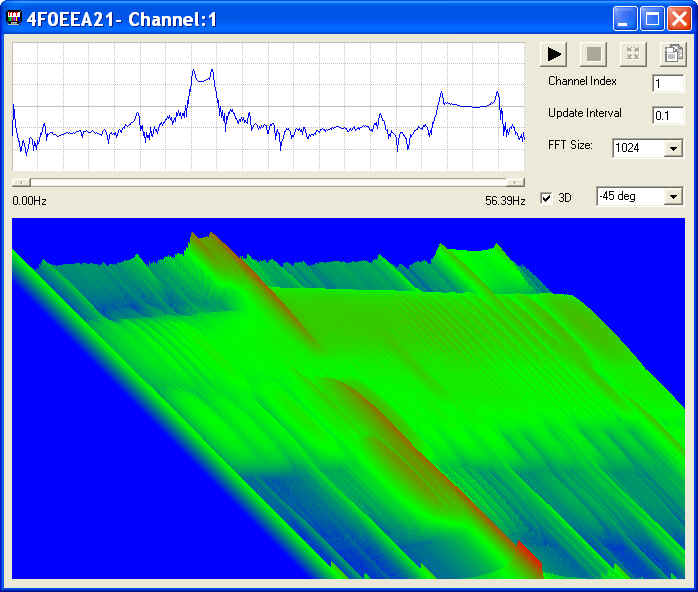Click the FFT Size label
The image size is (698, 592).
570,145
